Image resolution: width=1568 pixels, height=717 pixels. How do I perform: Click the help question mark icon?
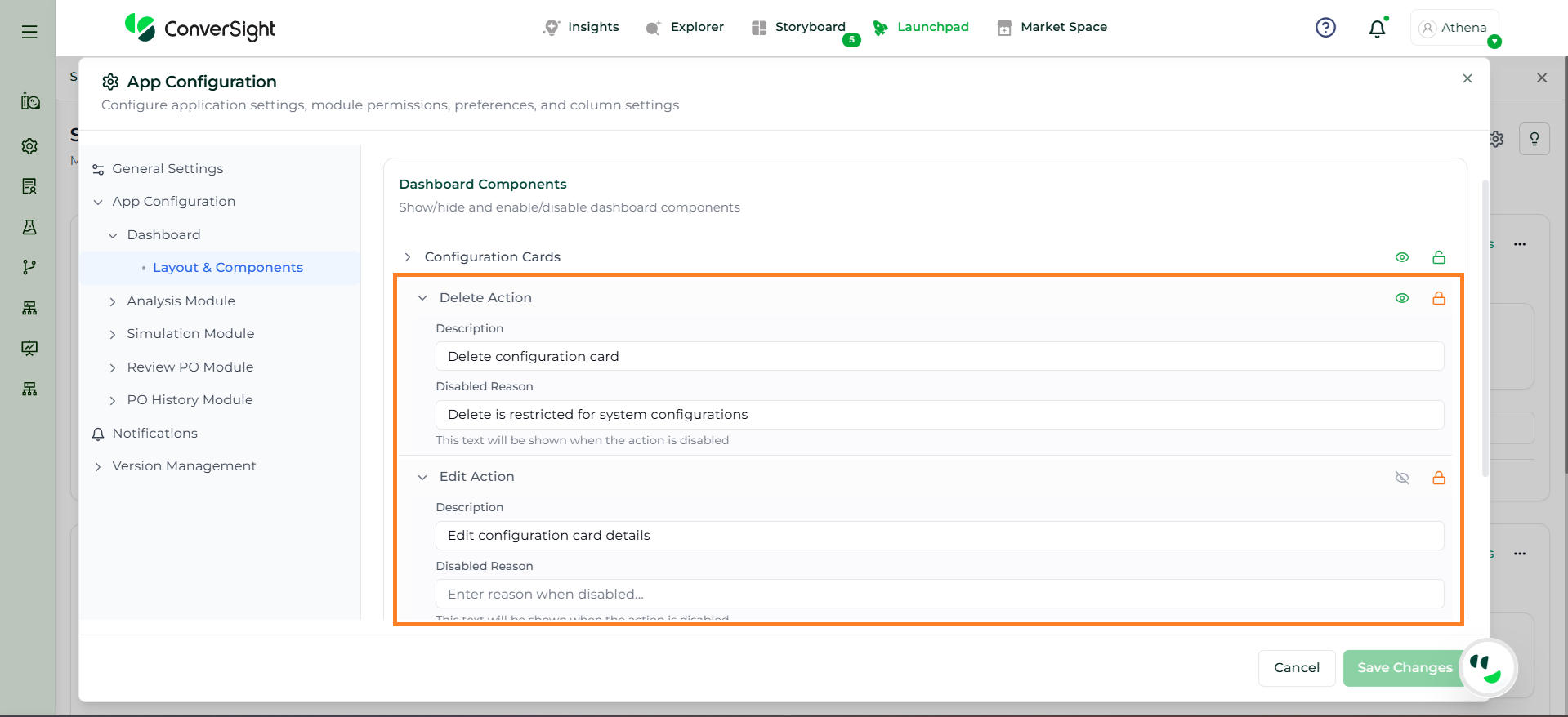[x=1325, y=28]
